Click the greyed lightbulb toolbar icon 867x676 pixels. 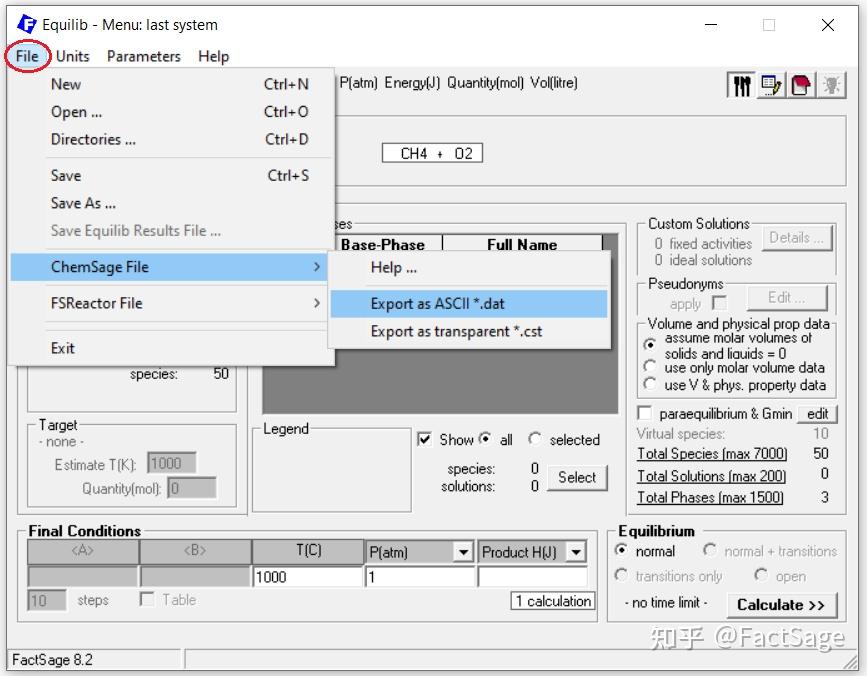coord(832,86)
